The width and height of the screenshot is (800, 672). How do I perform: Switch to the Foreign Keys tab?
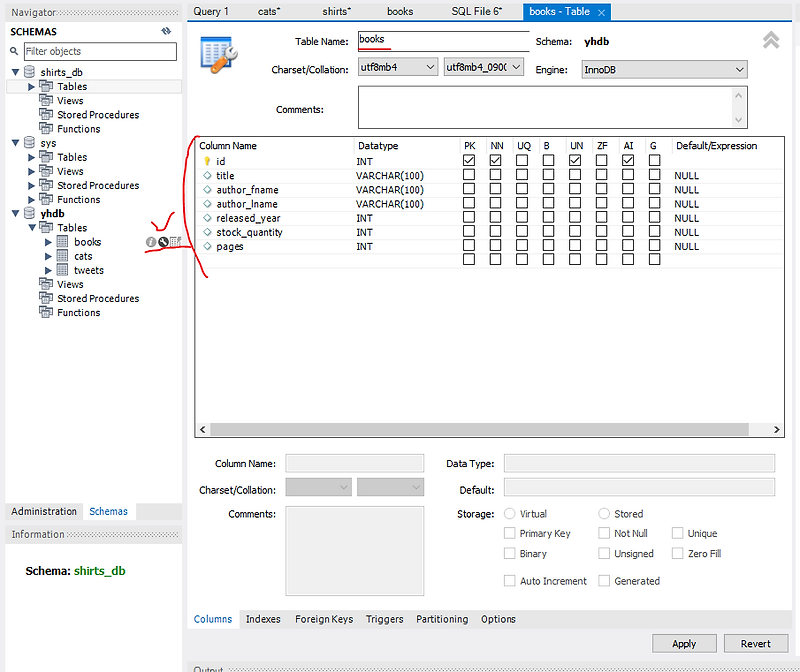[323, 619]
